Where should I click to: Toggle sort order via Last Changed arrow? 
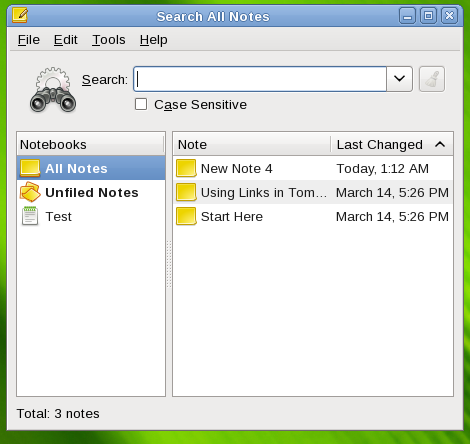click(440, 144)
